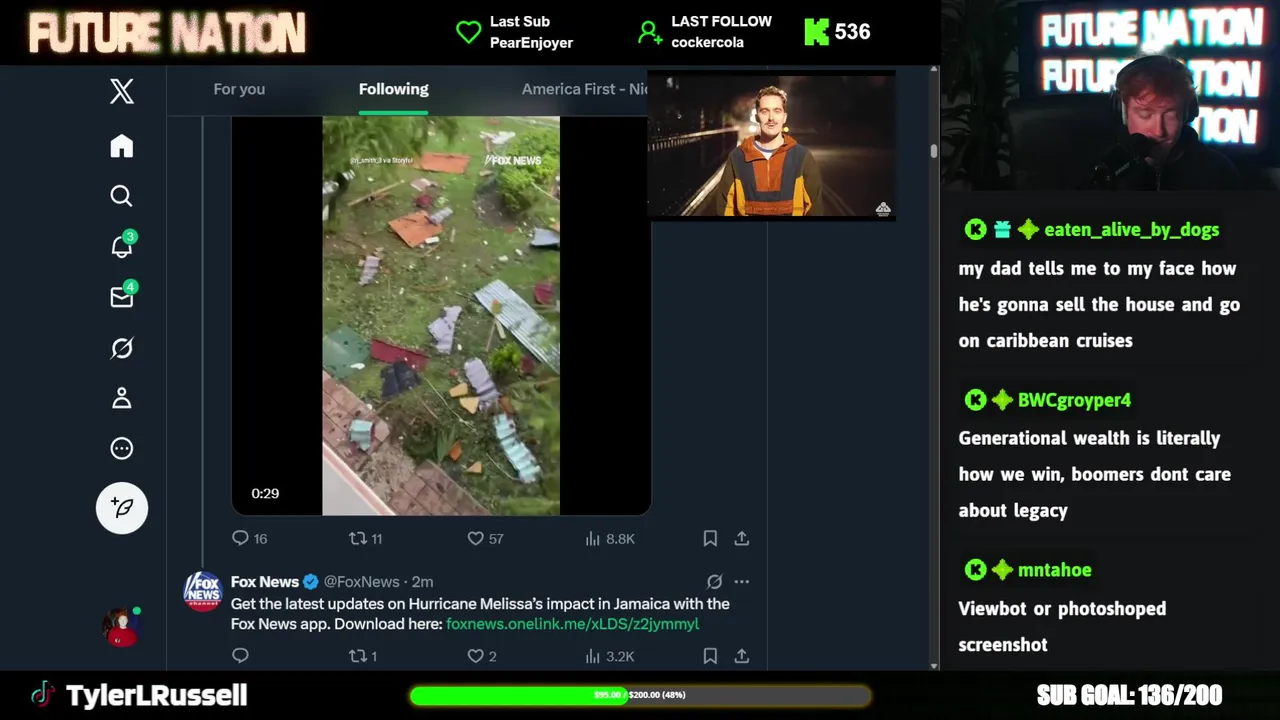Bookmark the hurricane video post

[710, 538]
